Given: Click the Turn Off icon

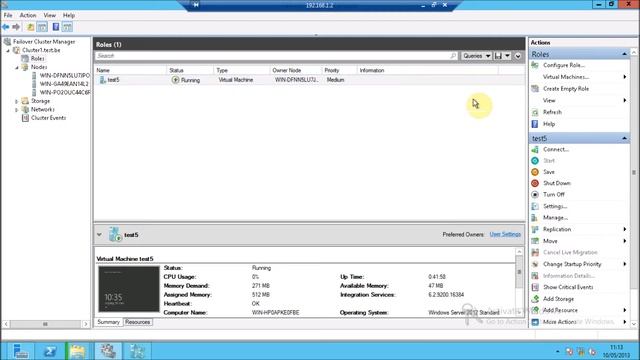Looking at the screenshot, I should [x=535, y=195].
